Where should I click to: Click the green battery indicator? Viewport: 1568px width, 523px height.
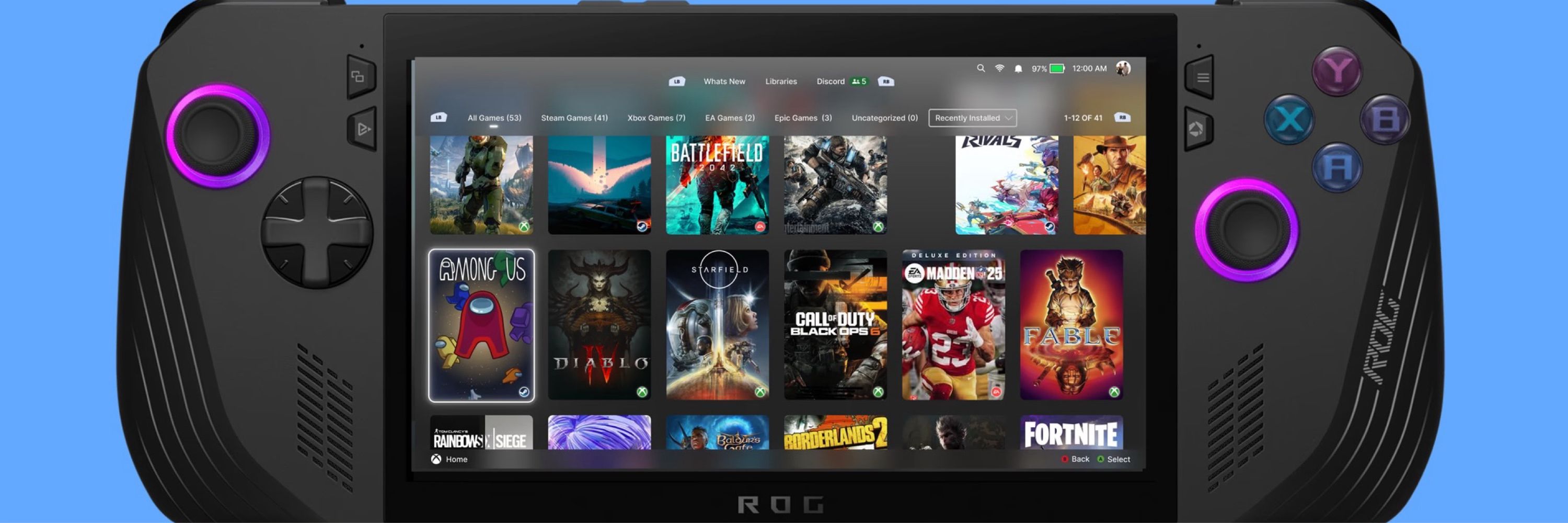(x=1057, y=69)
